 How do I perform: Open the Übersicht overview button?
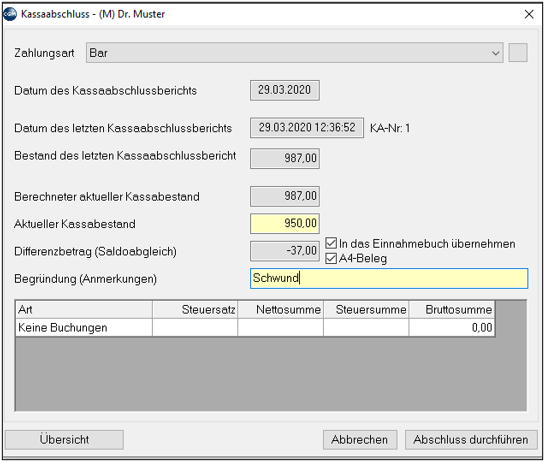(64, 440)
